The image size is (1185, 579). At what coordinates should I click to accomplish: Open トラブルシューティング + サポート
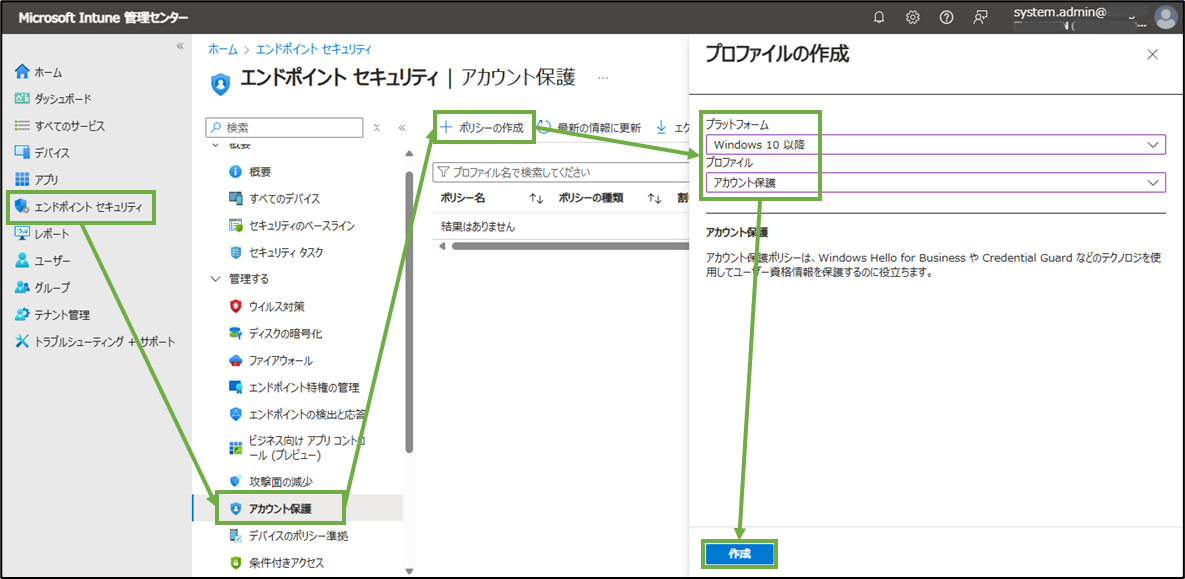coord(94,342)
